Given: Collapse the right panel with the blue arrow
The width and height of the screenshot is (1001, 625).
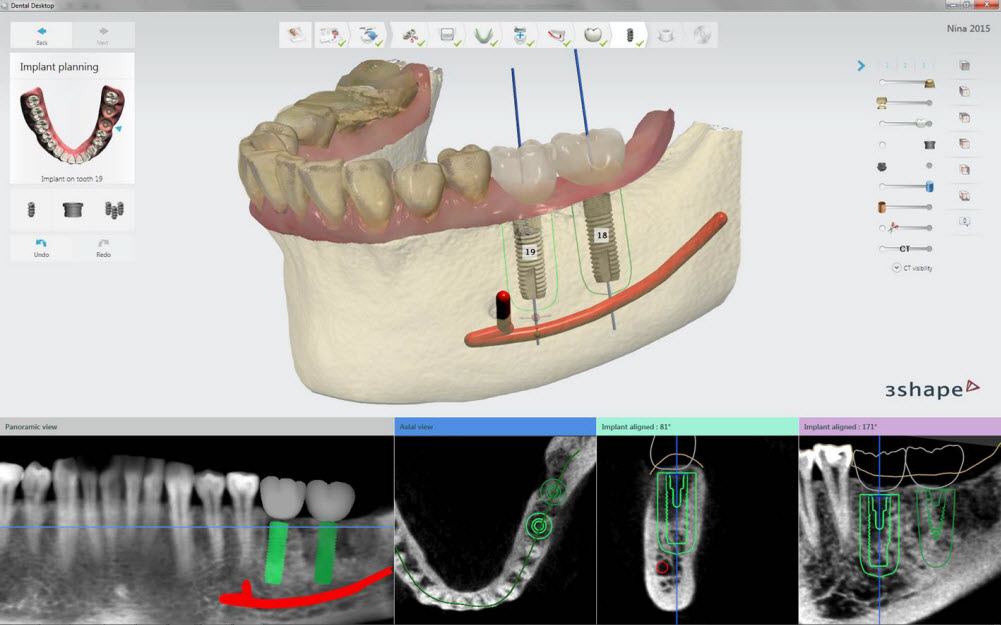Looking at the screenshot, I should click(862, 65).
